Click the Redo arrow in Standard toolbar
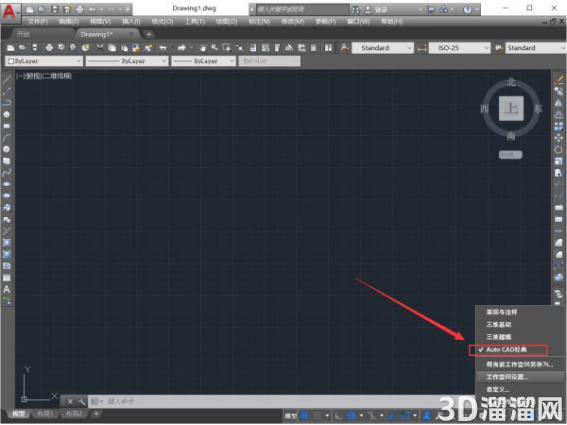The width and height of the screenshot is (567, 425). [x=182, y=47]
